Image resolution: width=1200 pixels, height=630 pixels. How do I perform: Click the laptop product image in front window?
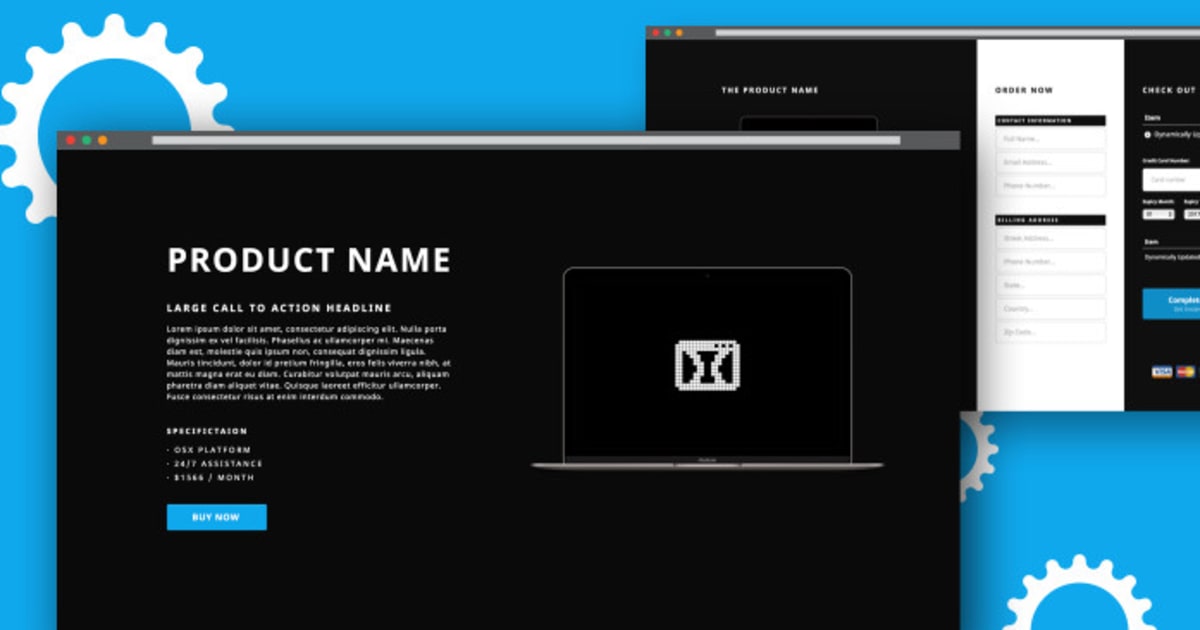coord(707,368)
